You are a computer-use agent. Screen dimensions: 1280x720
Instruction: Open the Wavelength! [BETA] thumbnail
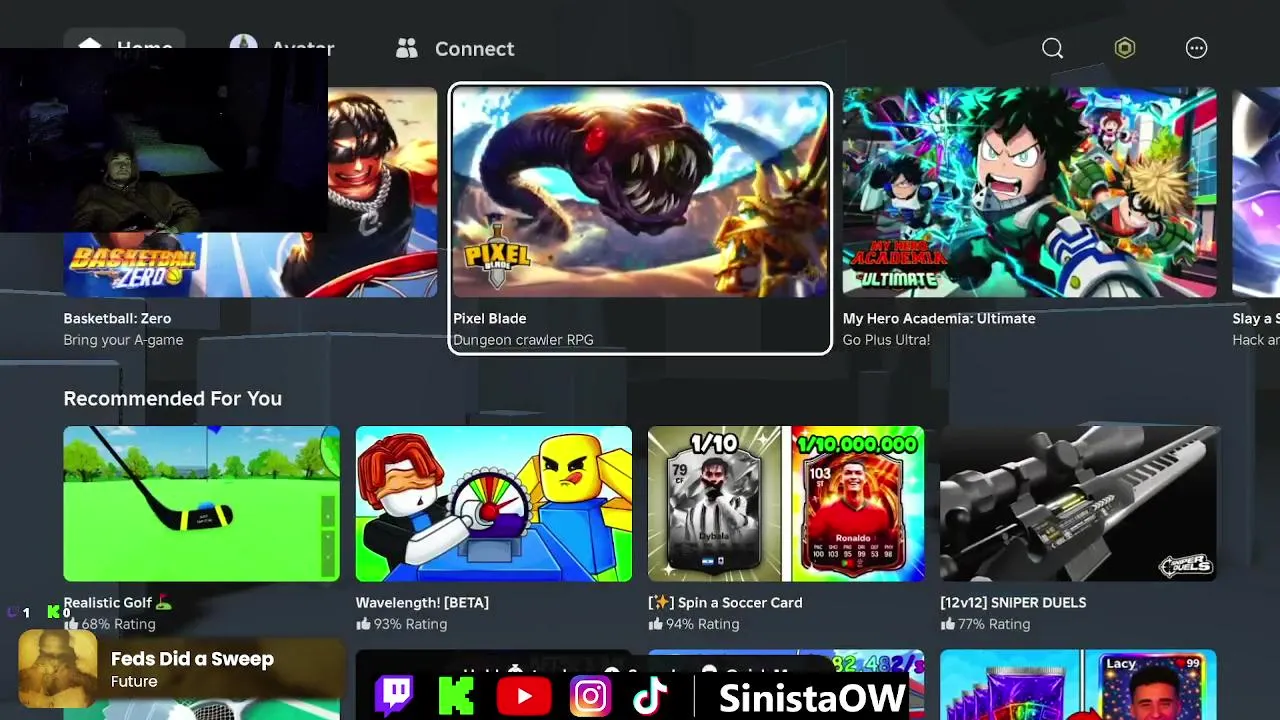point(494,504)
